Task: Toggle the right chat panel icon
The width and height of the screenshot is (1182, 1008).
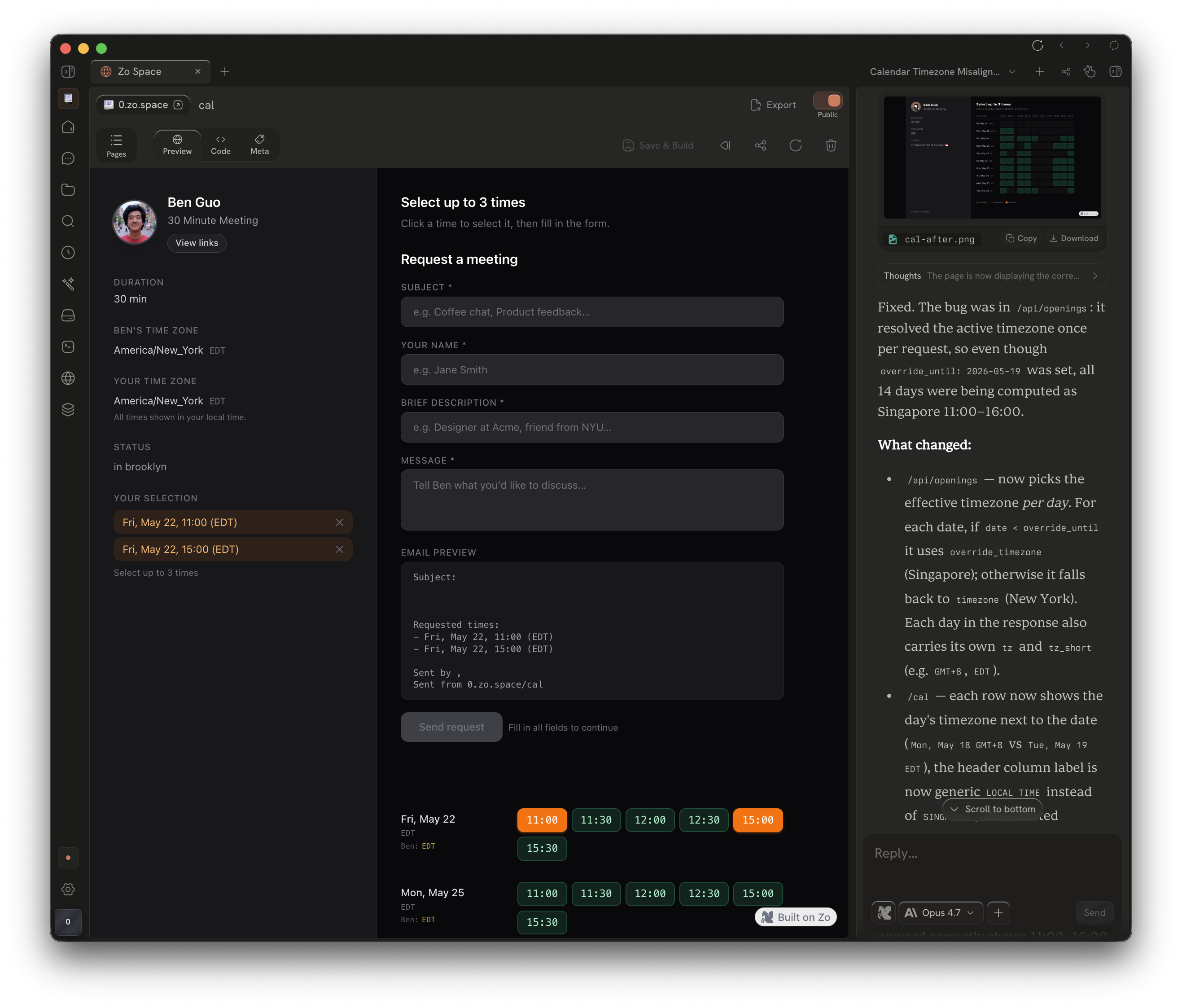Action: pos(1115,71)
